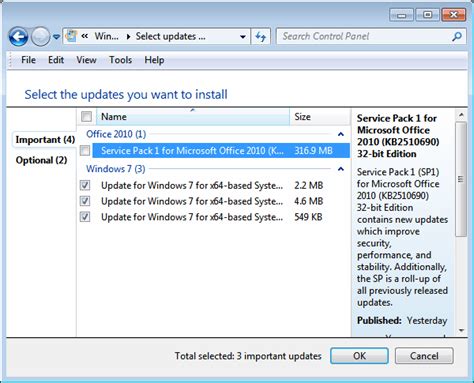Click the breadcrumb arrow after 'Win...'
Image resolution: width=474 pixels, height=383 pixels.
pos(128,37)
